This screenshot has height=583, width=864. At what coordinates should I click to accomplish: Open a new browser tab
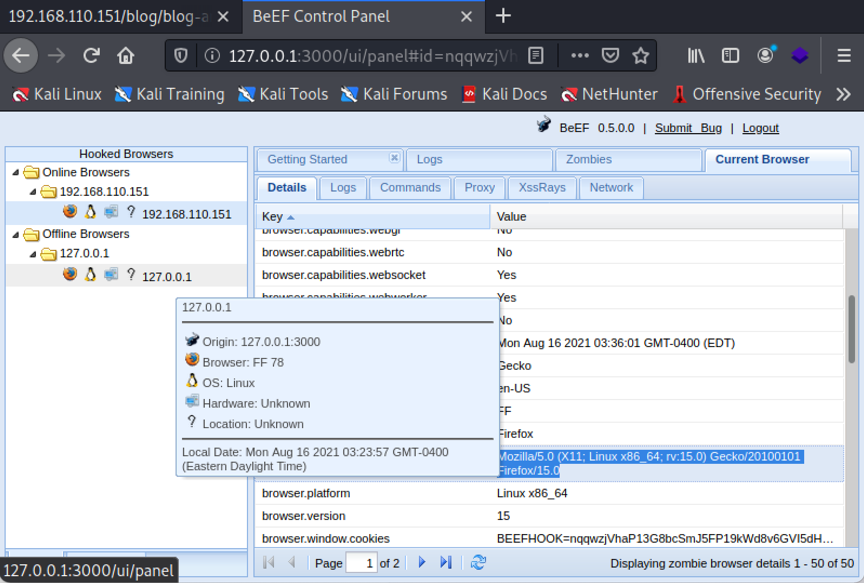coord(503,16)
